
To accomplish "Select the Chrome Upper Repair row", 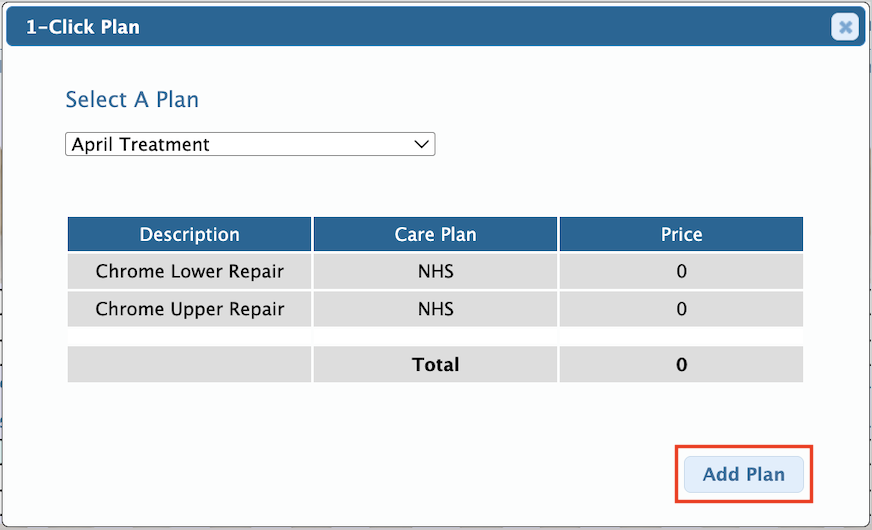I will coord(190,309).
